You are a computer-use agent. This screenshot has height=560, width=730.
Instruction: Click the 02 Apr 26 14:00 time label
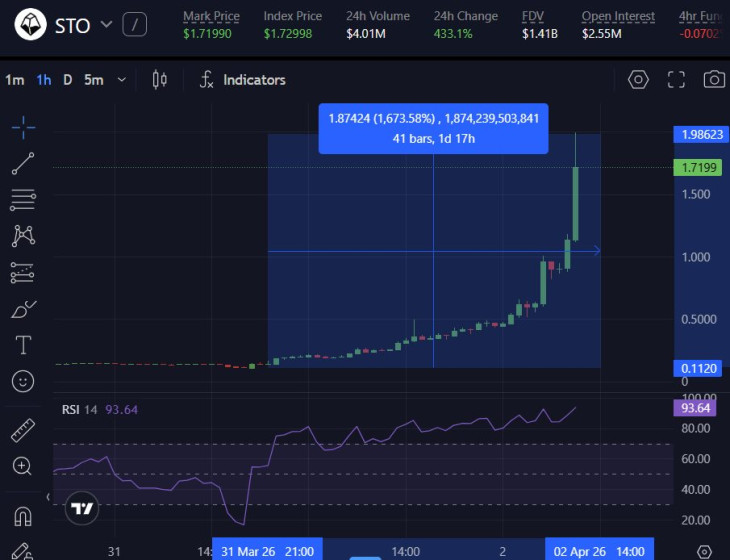pyautogui.click(x=599, y=551)
